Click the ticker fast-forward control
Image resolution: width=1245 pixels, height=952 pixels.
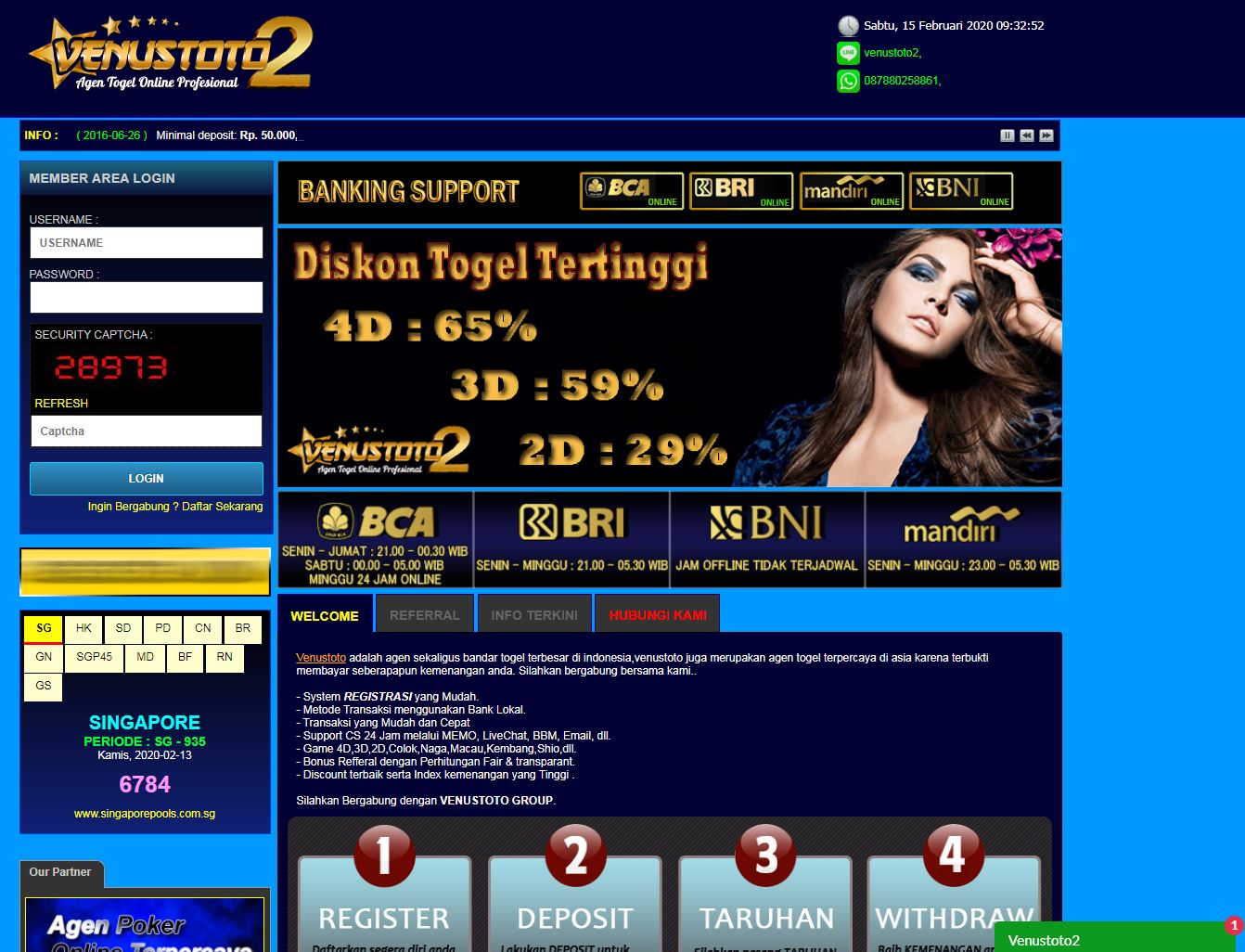pos(1046,135)
